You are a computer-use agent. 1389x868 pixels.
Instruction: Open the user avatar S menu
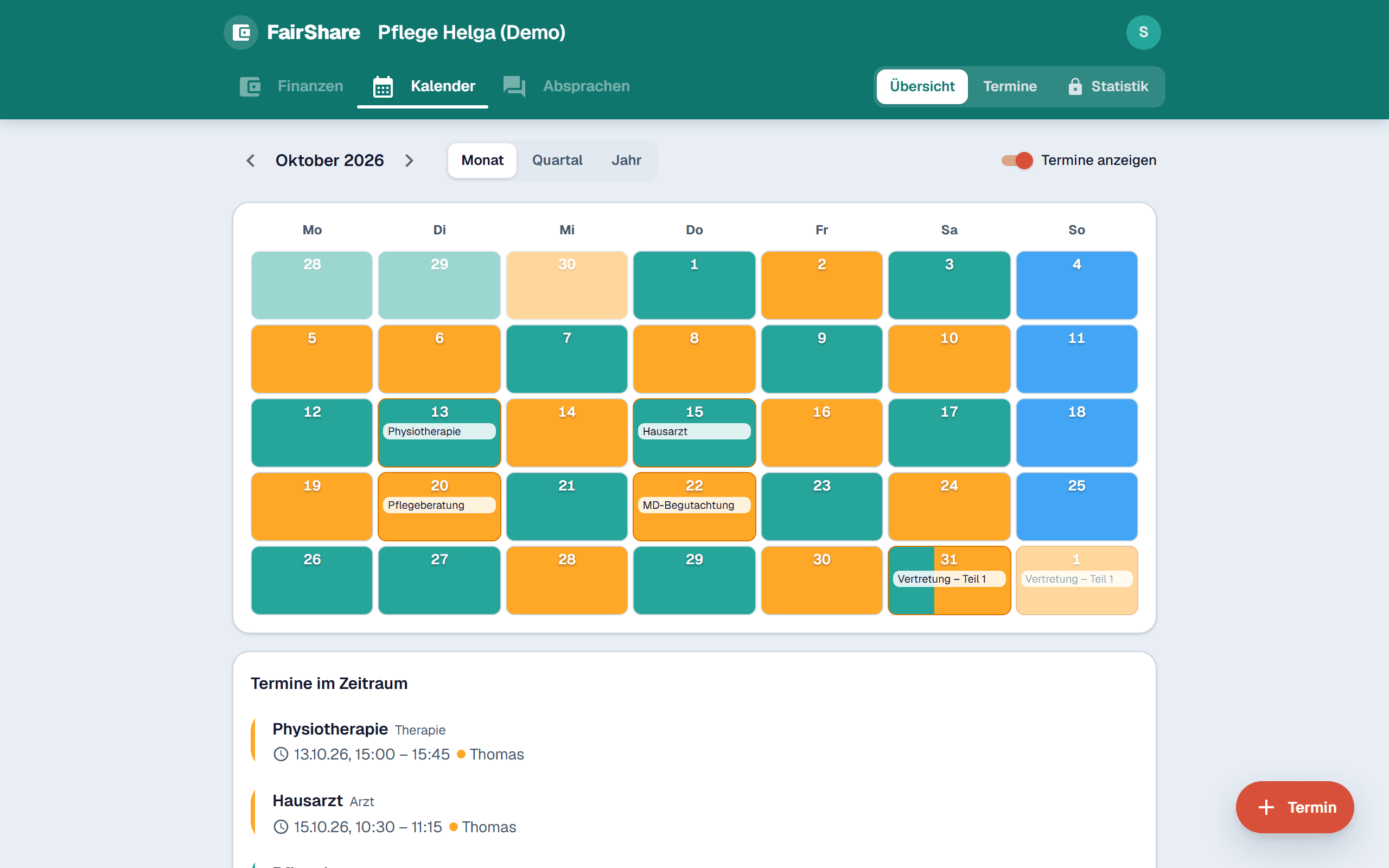click(1143, 32)
